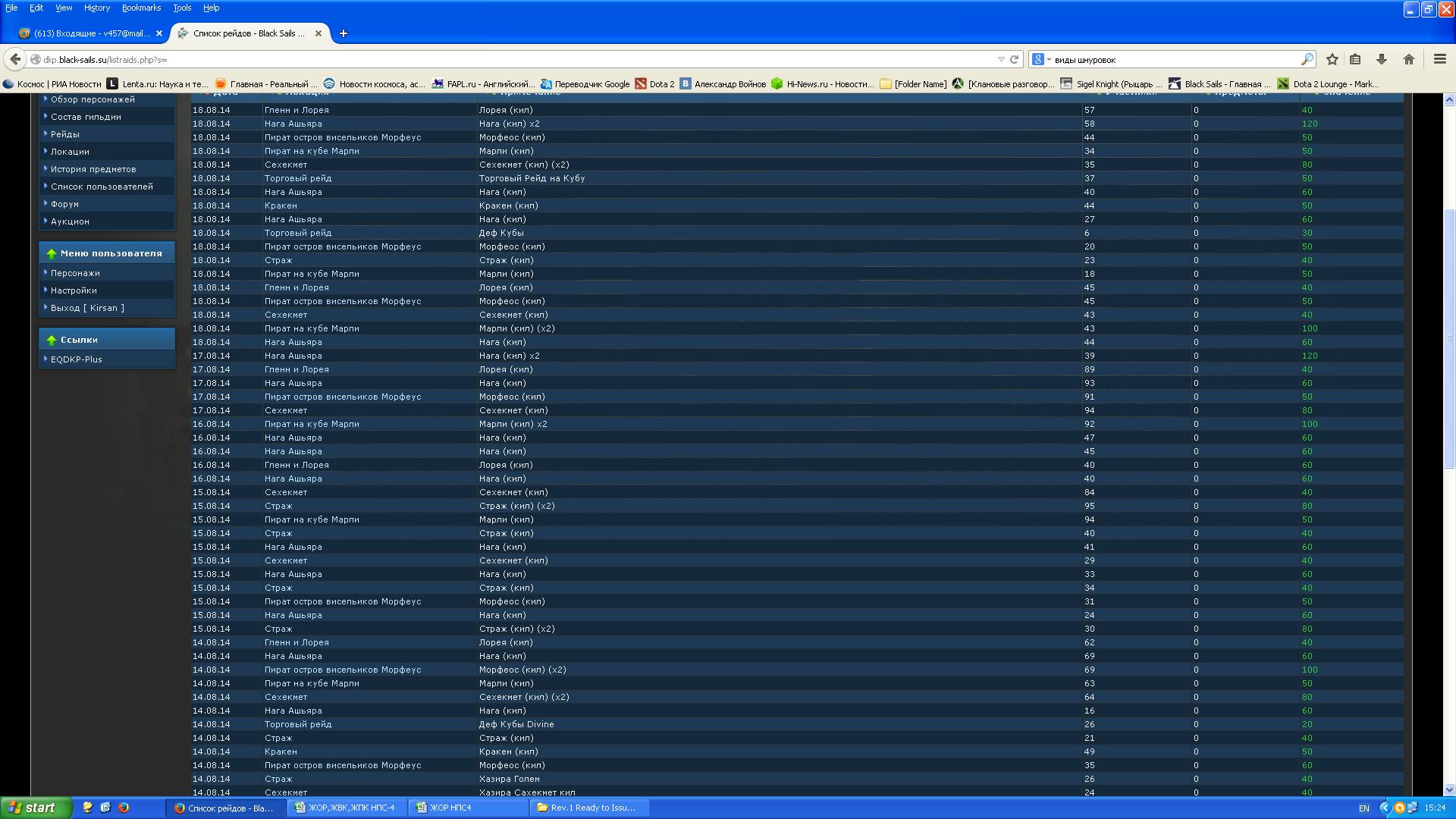Click the search magnifier icon

(1307, 59)
